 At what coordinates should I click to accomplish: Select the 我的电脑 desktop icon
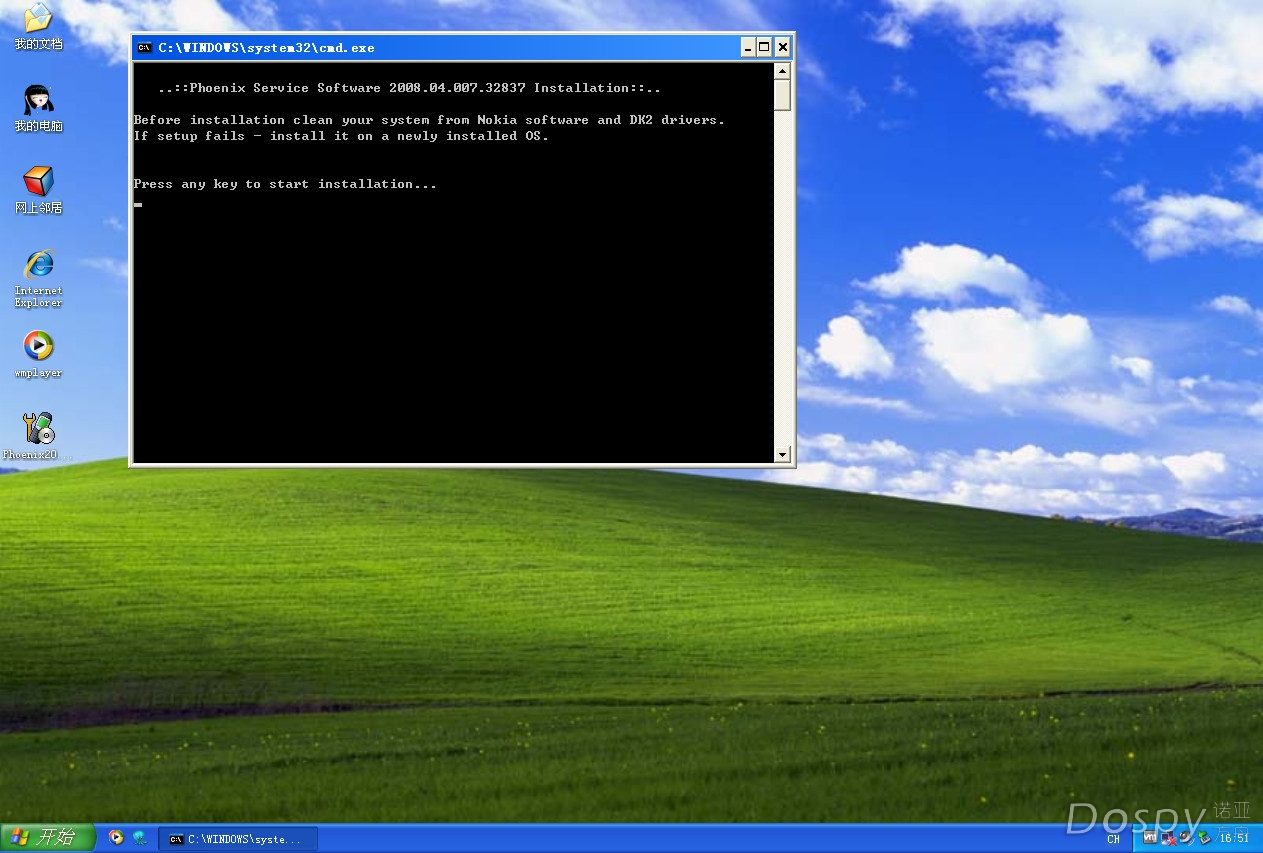pyautogui.click(x=38, y=109)
